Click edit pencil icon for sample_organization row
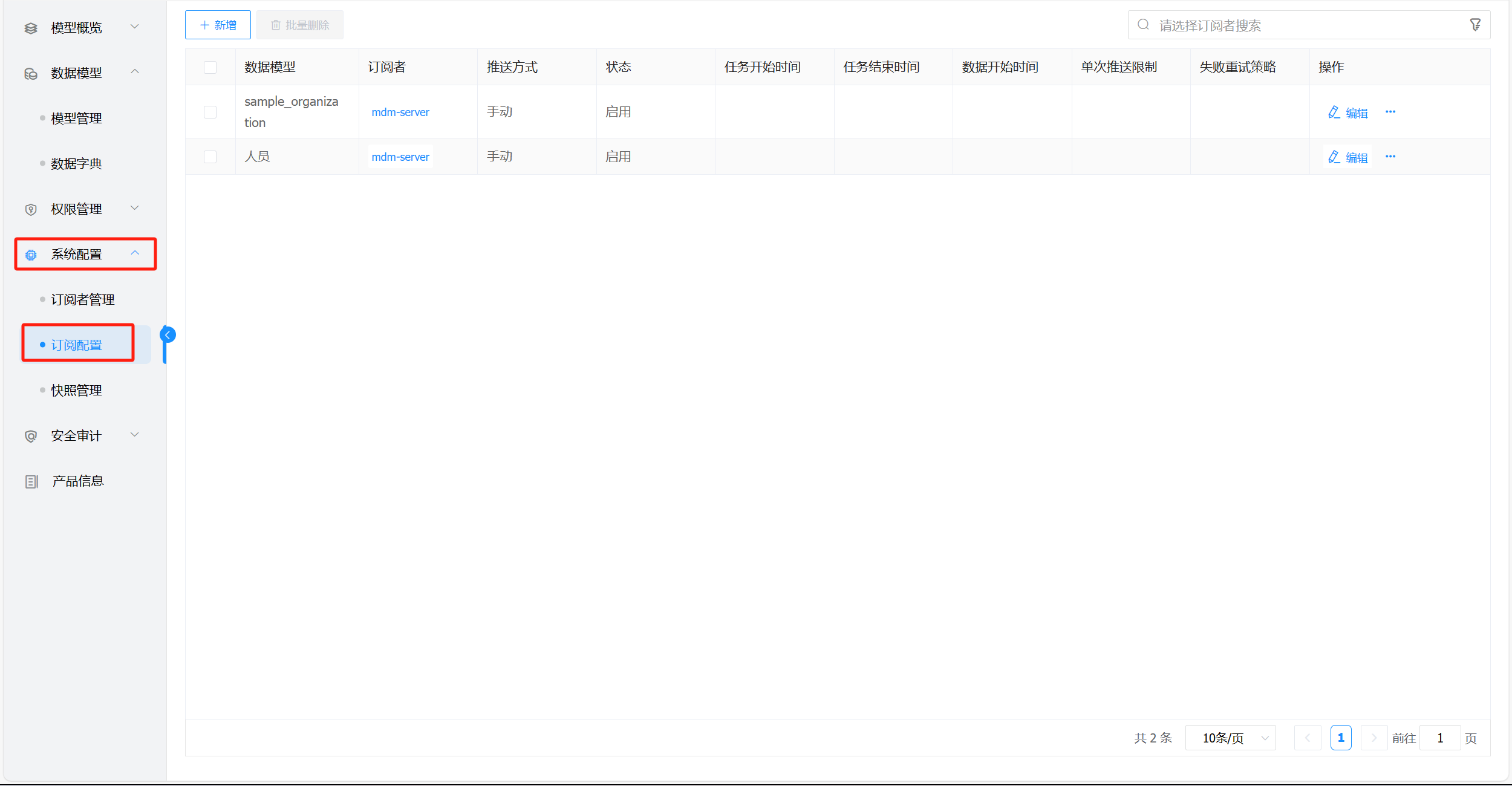The image size is (1512, 786). tap(1334, 112)
